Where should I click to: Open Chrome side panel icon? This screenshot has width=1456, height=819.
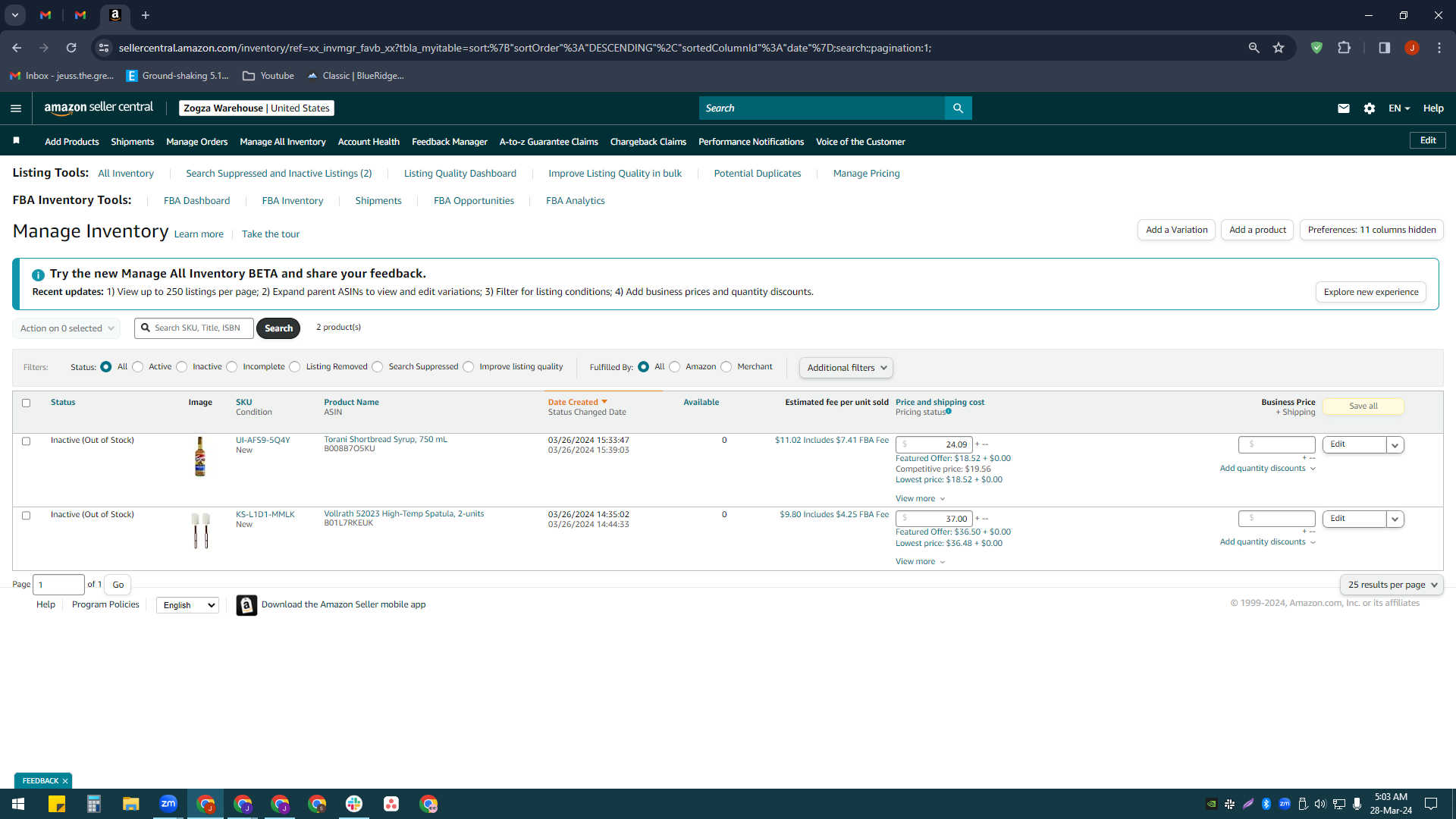(1385, 48)
